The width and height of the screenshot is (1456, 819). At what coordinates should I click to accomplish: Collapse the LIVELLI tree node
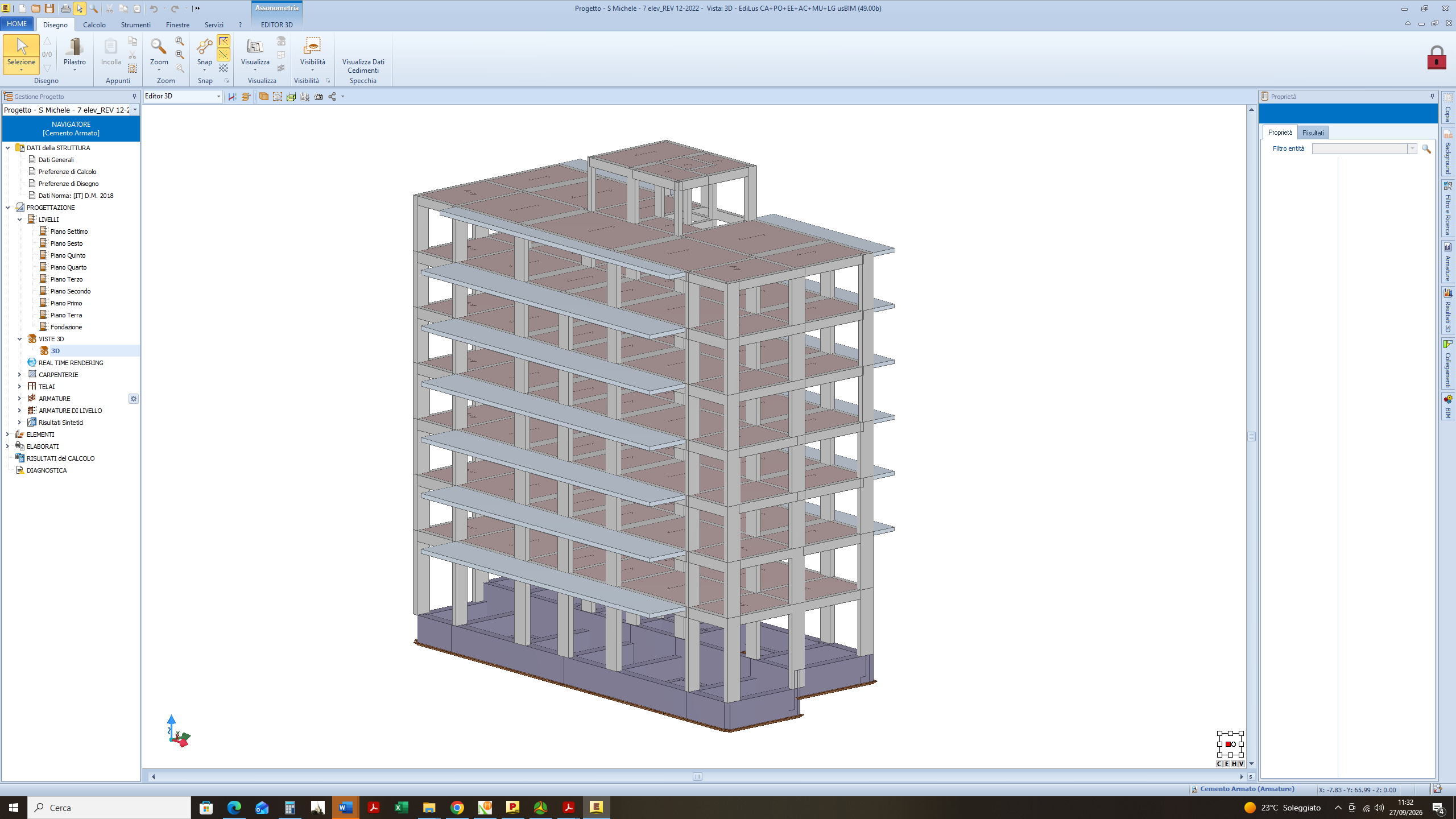[x=19, y=220]
